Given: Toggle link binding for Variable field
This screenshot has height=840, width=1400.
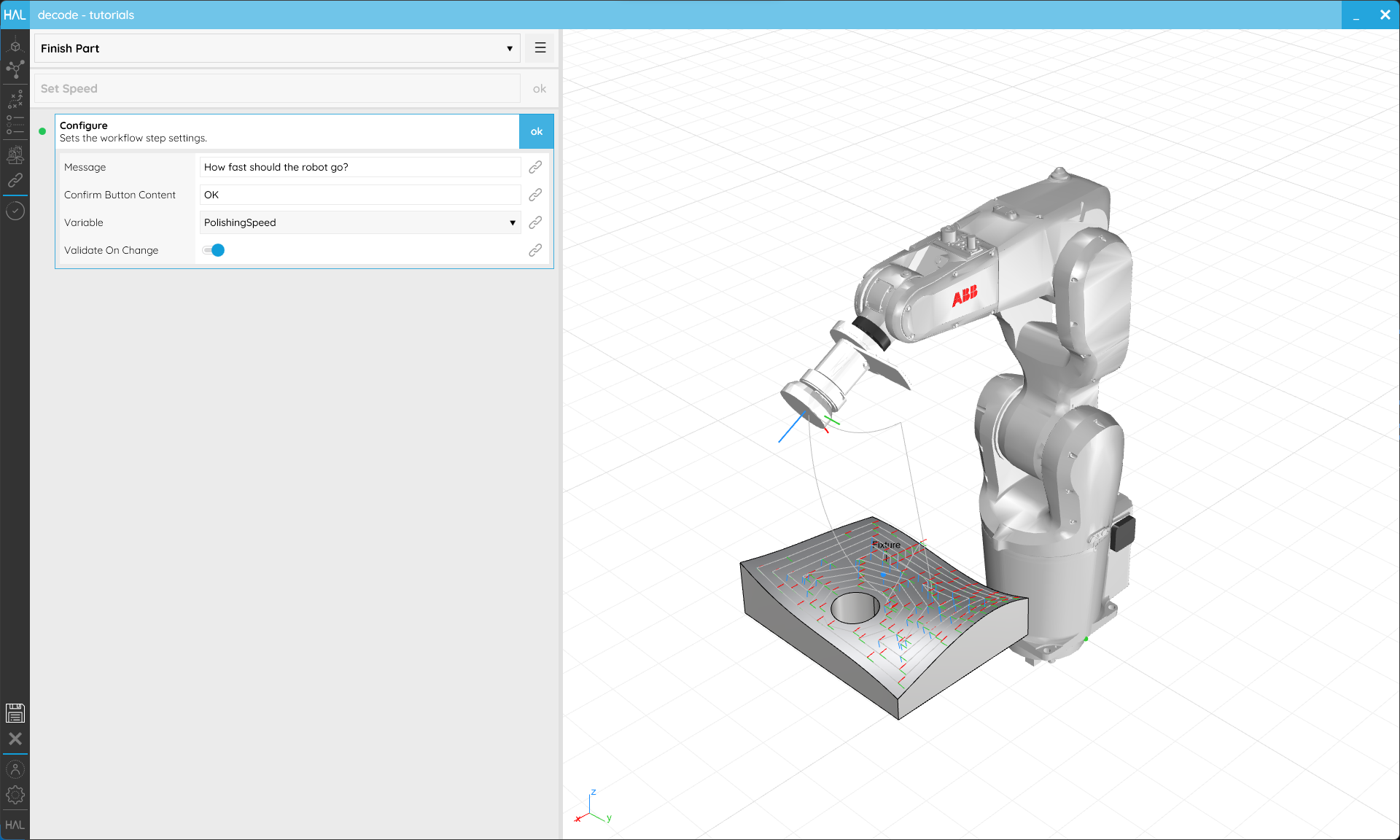Looking at the screenshot, I should click(x=535, y=222).
